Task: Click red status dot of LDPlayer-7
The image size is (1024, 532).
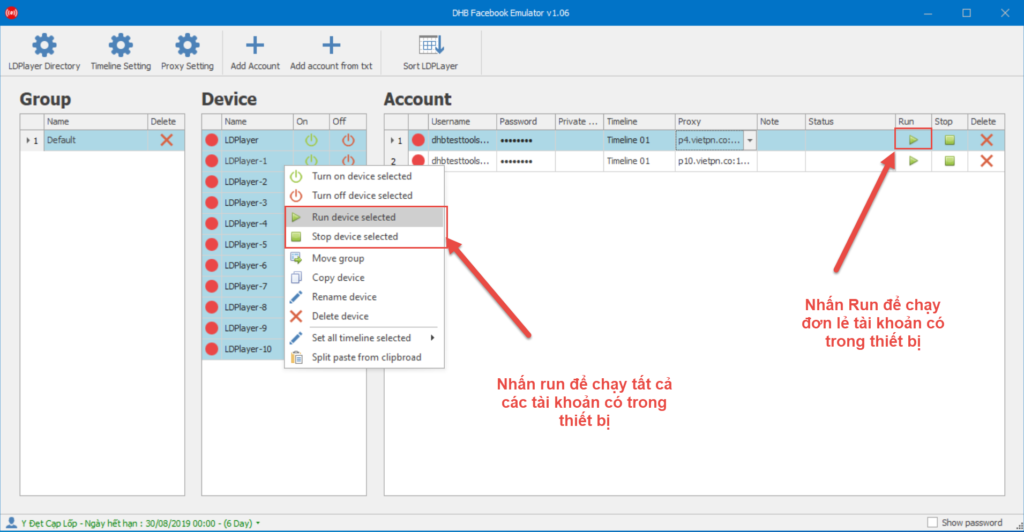Action: pyautogui.click(x=212, y=286)
